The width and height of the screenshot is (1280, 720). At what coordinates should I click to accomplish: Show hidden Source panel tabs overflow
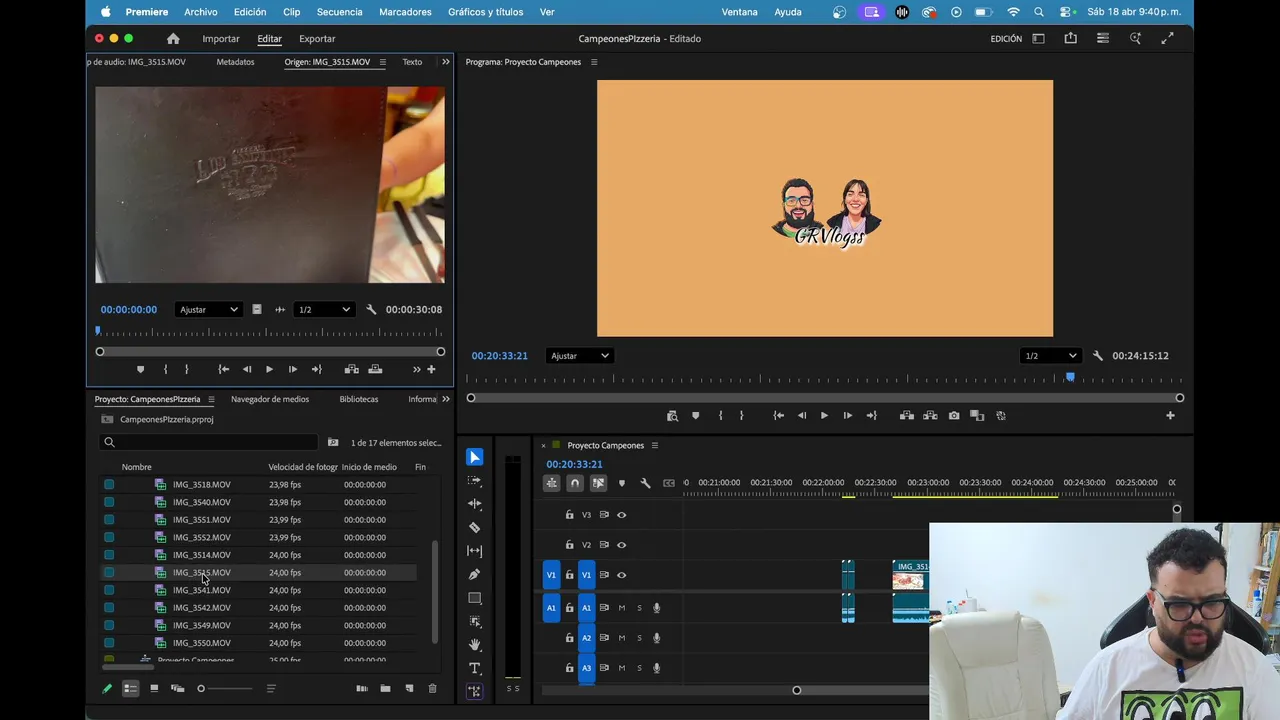coord(445,62)
